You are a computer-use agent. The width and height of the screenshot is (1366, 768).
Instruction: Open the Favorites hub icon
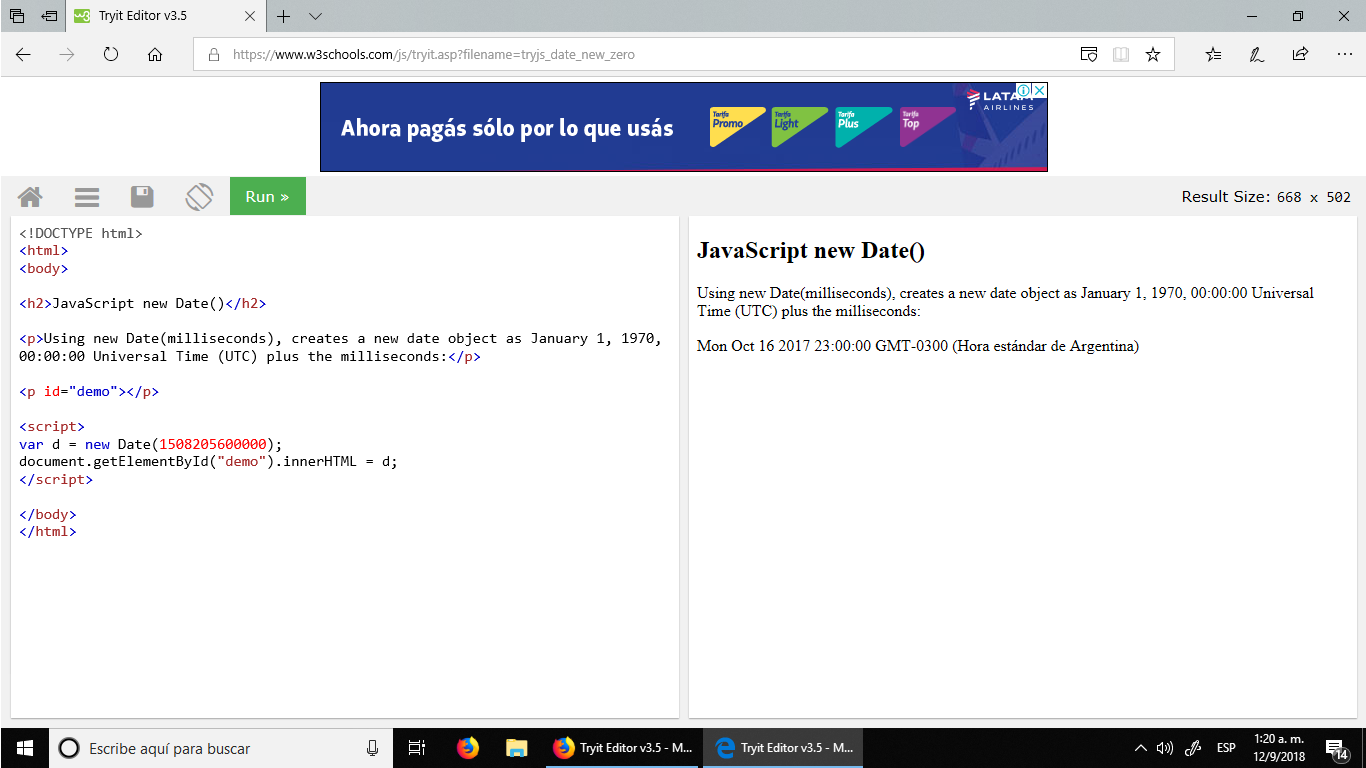coord(1214,55)
